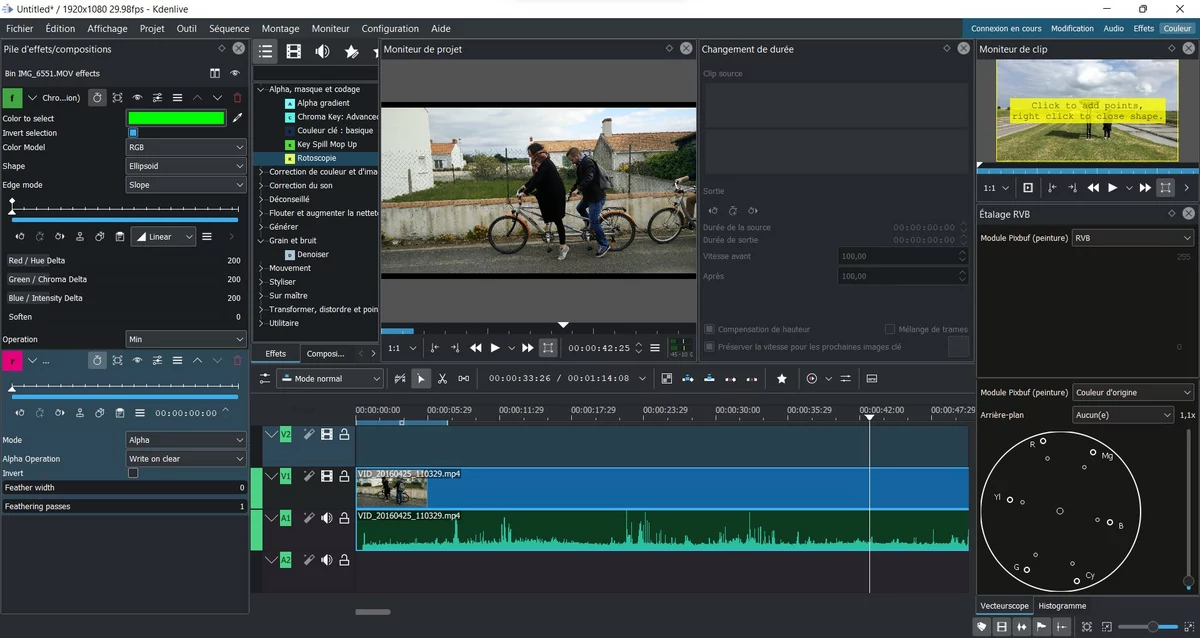Pick color with the eyedropper tool

[x=237, y=118]
